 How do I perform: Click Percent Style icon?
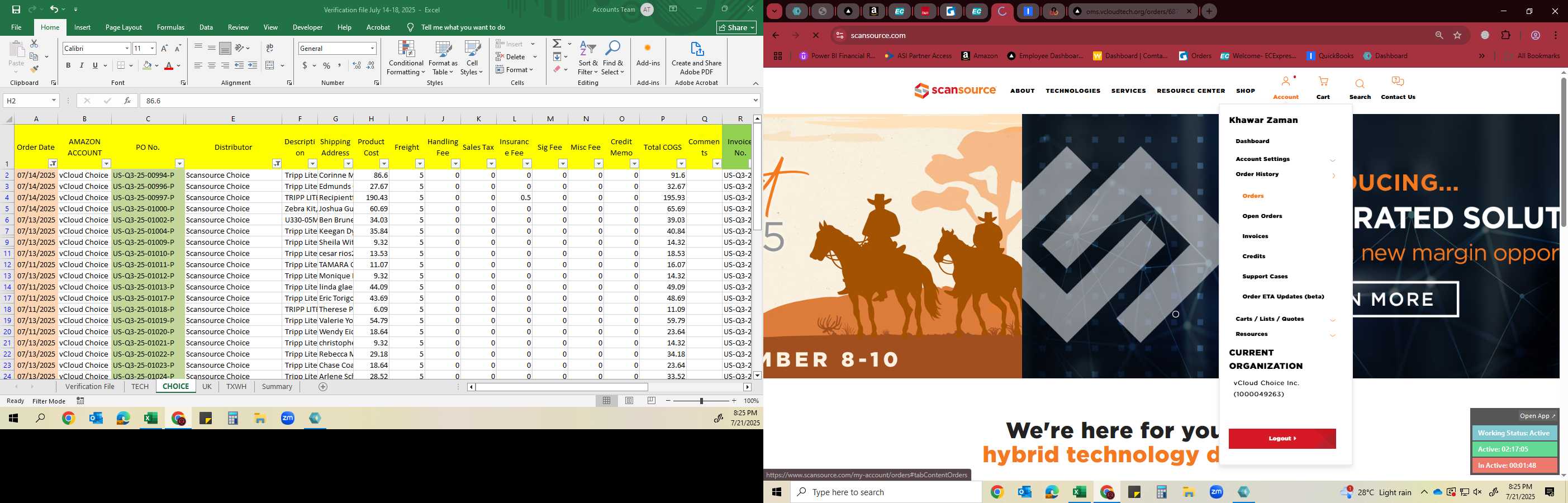tap(327, 65)
